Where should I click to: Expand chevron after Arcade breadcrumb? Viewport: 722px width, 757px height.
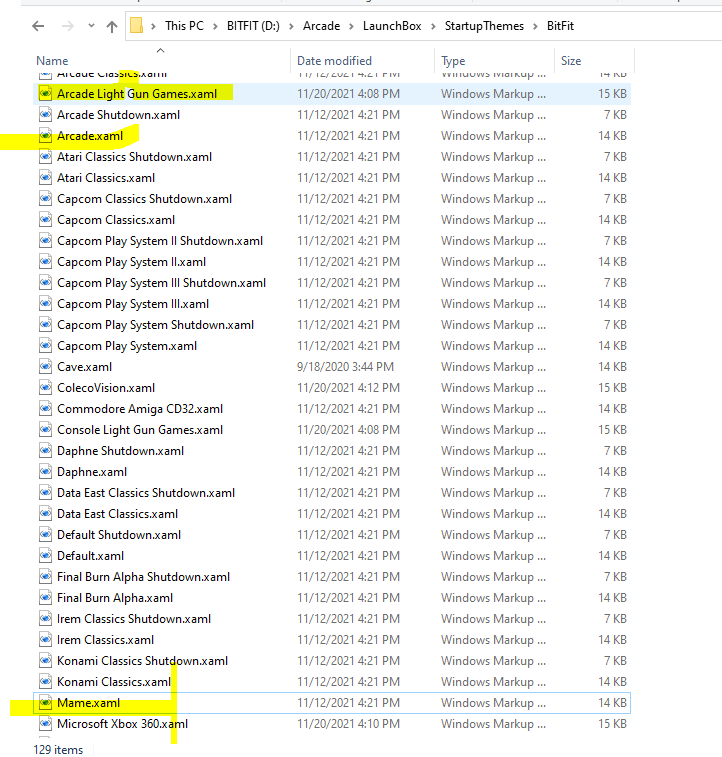pos(351,26)
